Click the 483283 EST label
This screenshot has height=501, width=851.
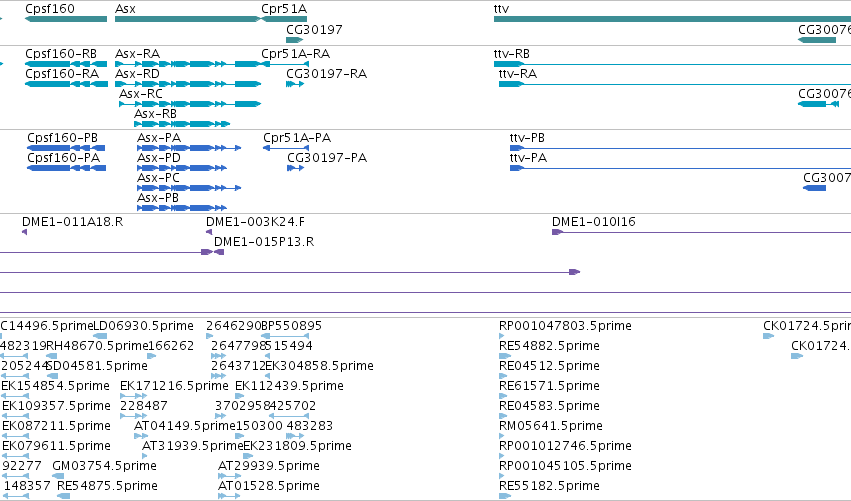[309, 427]
